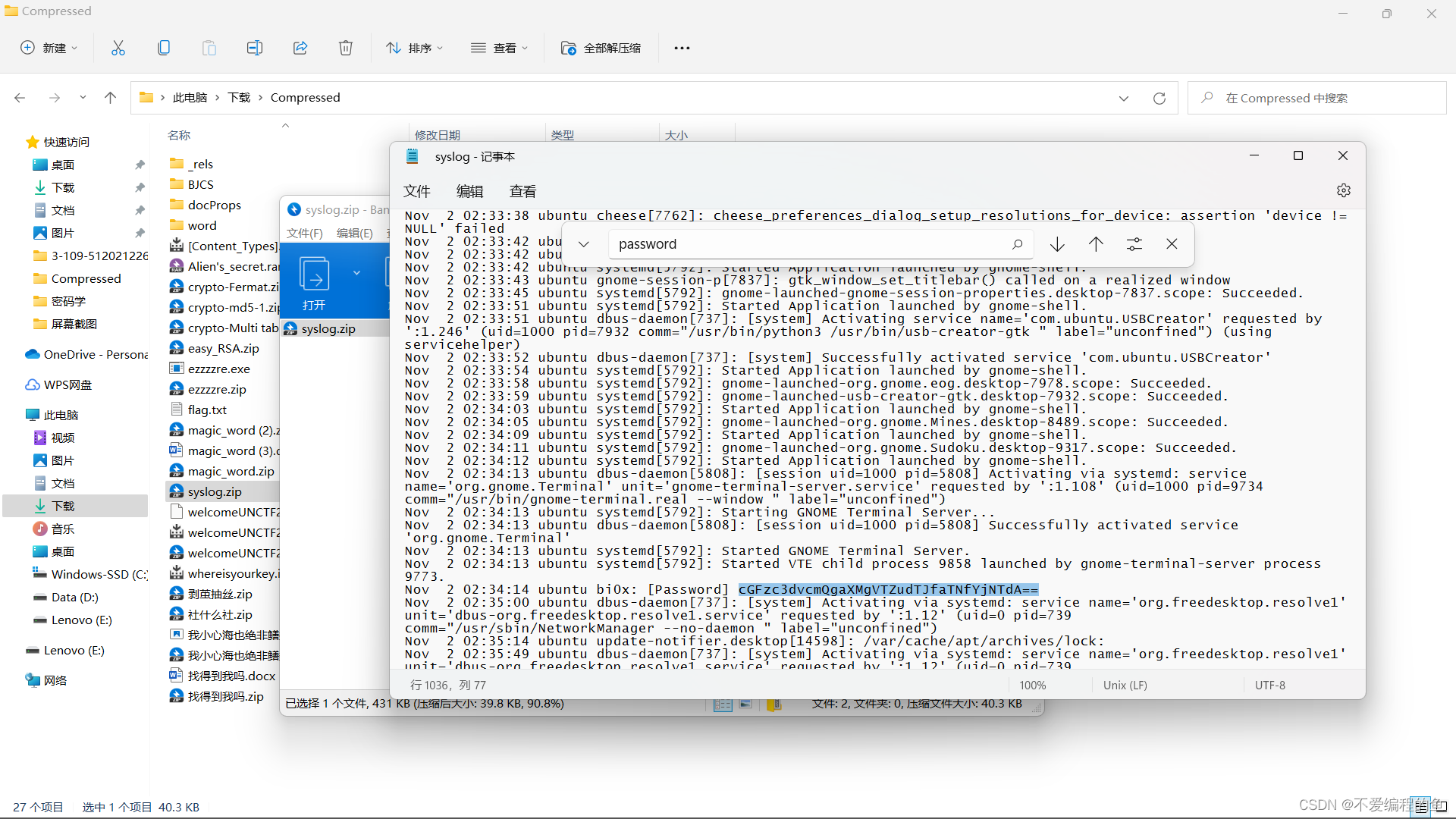The height and width of the screenshot is (819, 1456).
Task: Unpin 桌面 from Quick Access
Action: [x=140, y=165]
